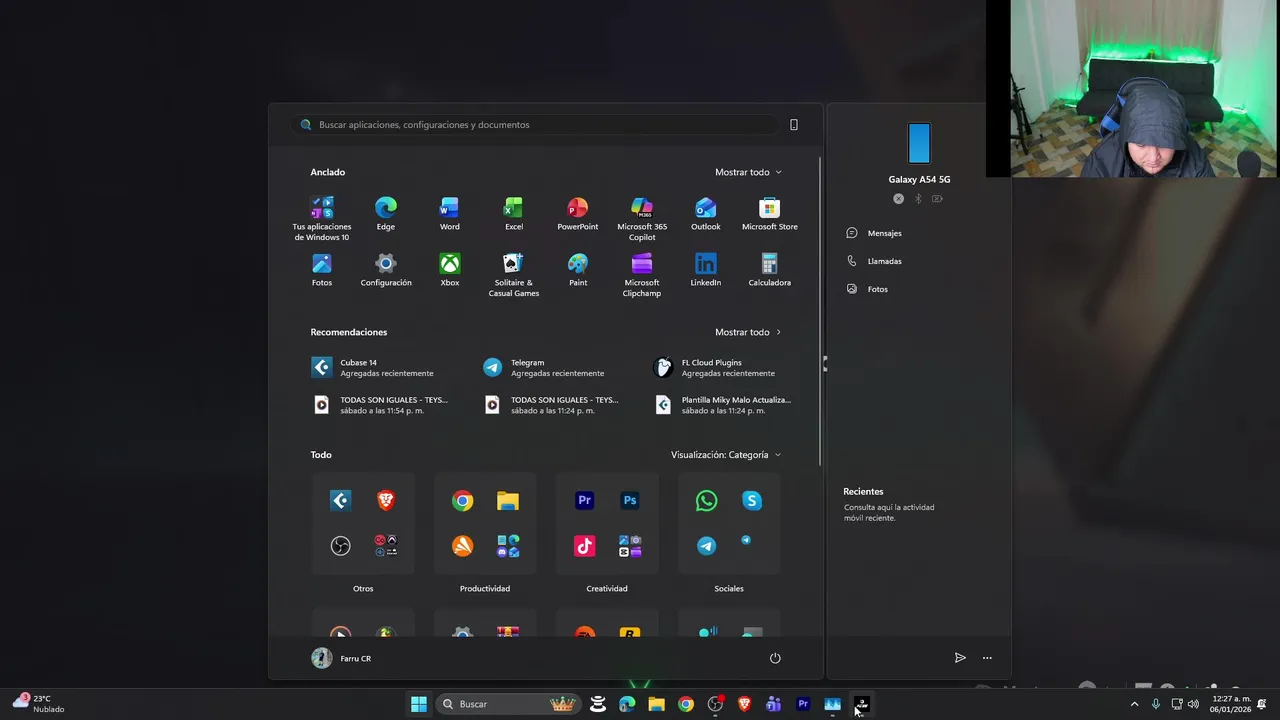Open Tus aplicaciones de Windows 10

click(322, 219)
